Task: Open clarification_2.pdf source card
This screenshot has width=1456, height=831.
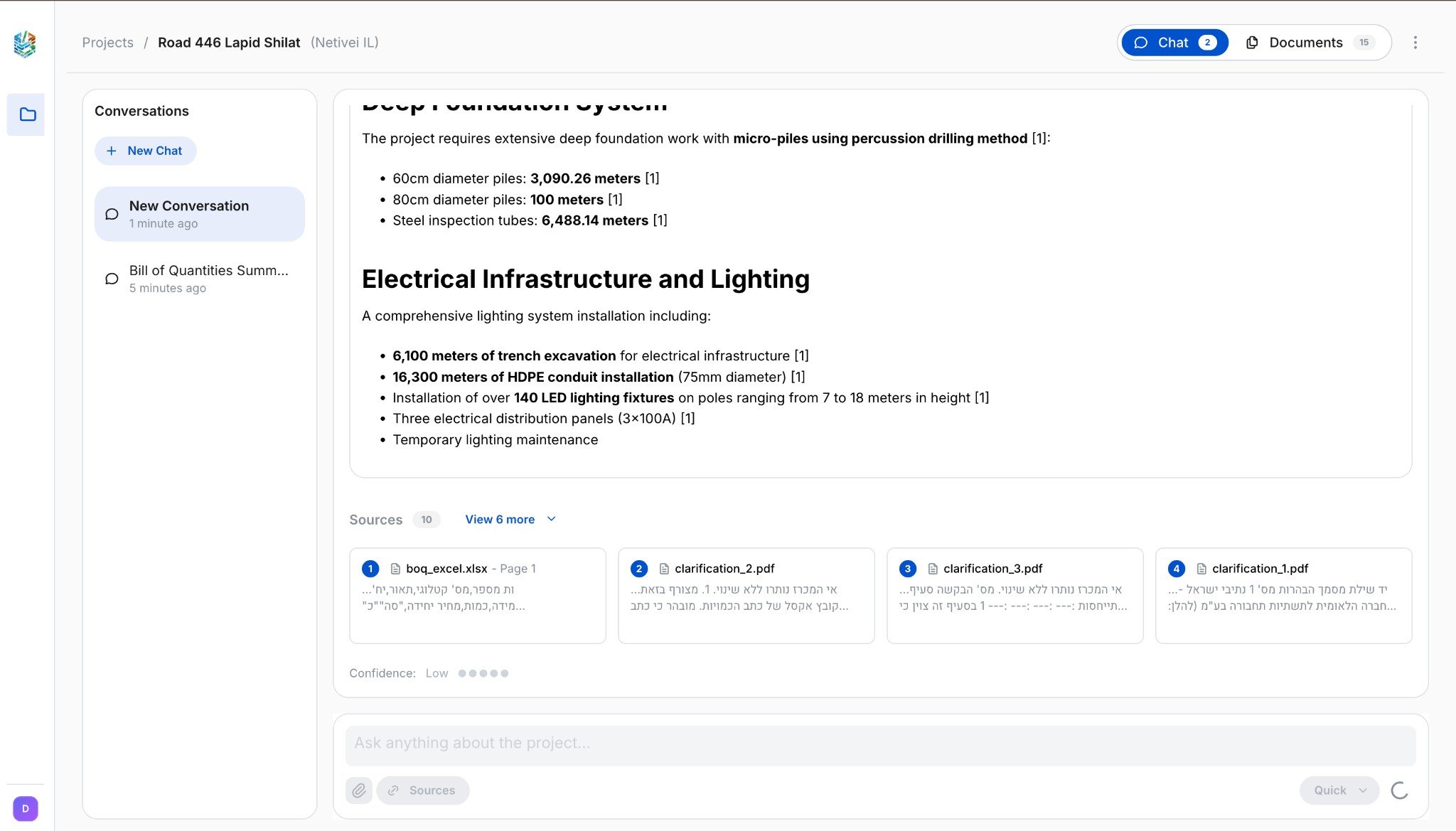Action: [746, 595]
